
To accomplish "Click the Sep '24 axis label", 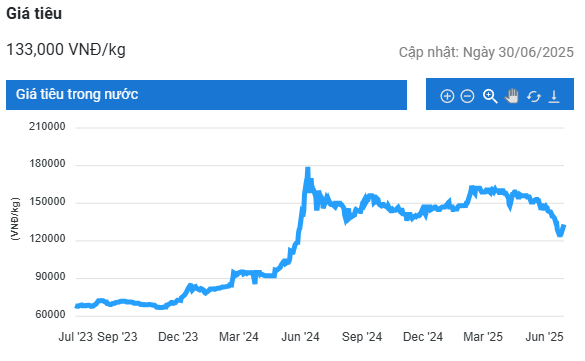I will coord(362,337).
